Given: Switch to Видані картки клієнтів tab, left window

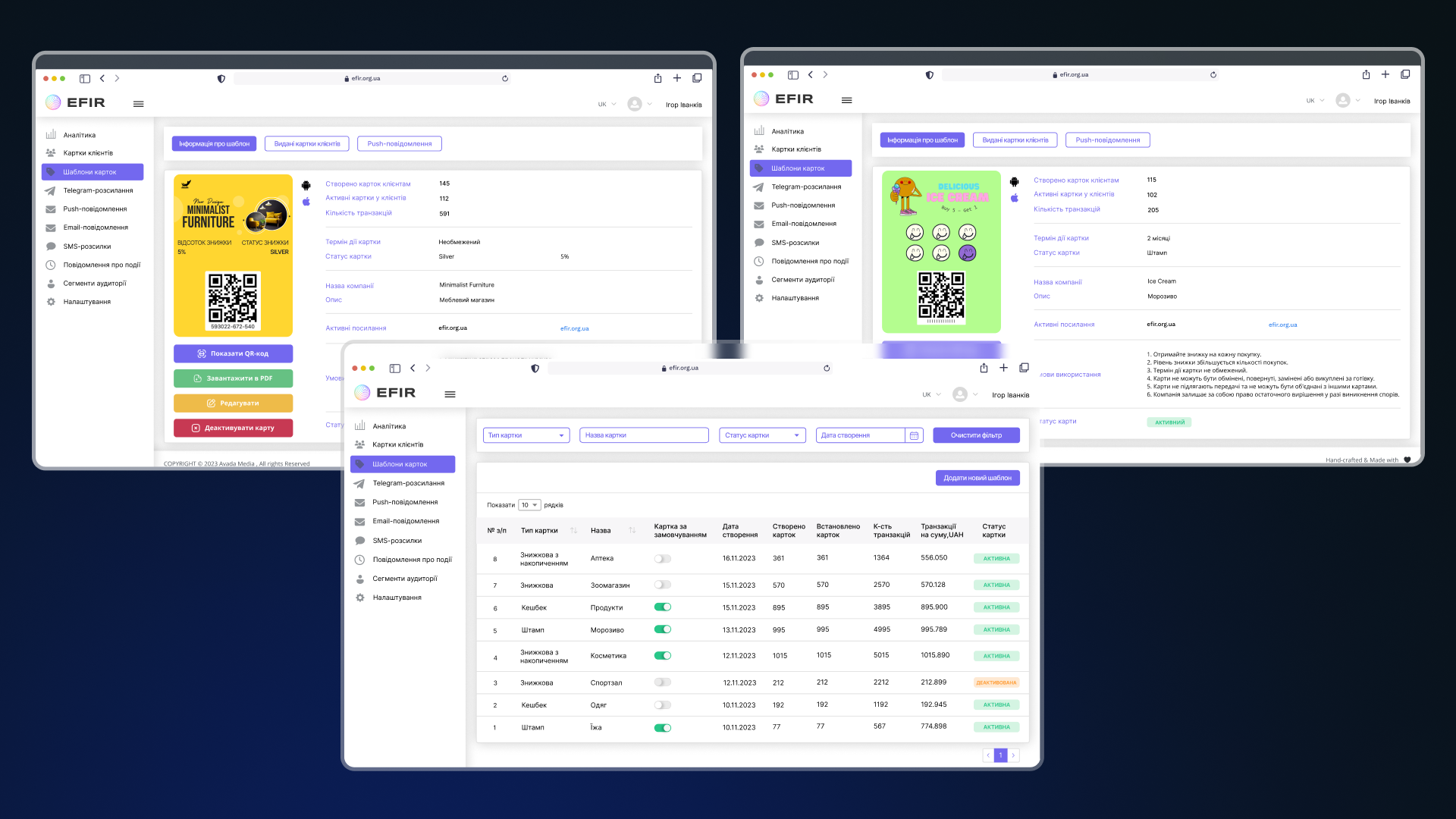Looking at the screenshot, I should [307, 144].
